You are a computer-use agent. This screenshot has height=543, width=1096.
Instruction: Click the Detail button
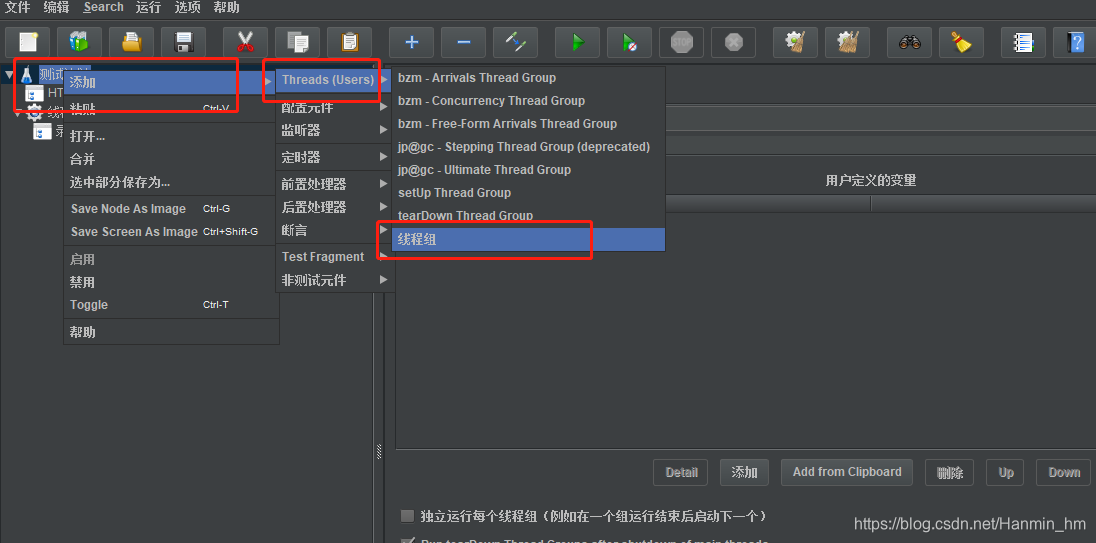(682, 472)
